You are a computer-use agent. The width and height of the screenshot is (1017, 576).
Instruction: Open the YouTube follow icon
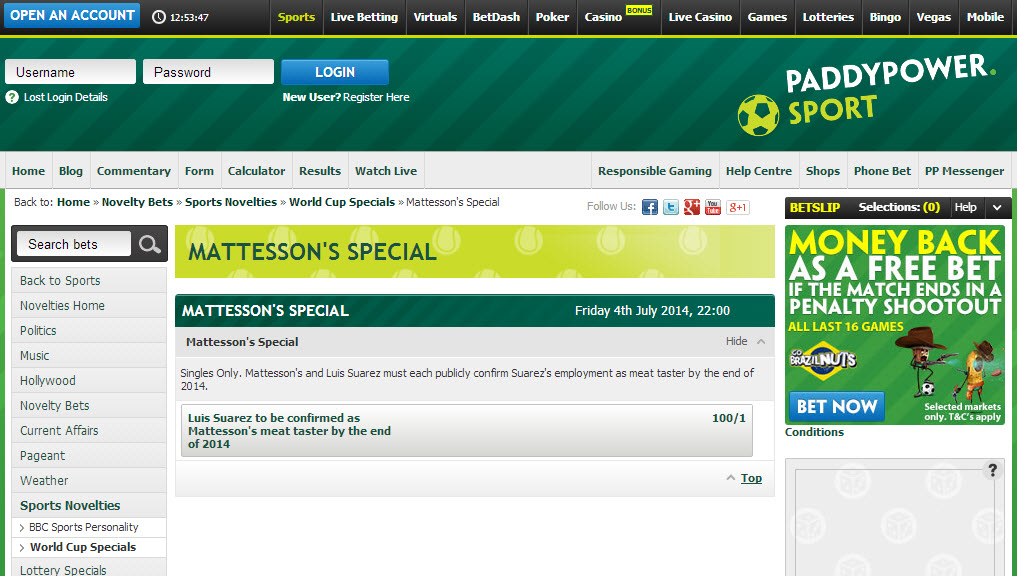pyautogui.click(x=713, y=207)
